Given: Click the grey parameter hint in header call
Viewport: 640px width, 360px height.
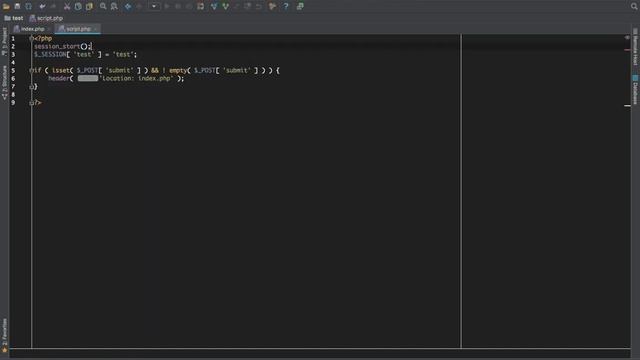Looking at the screenshot, I should pyautogui.click(x=88, y=78).
